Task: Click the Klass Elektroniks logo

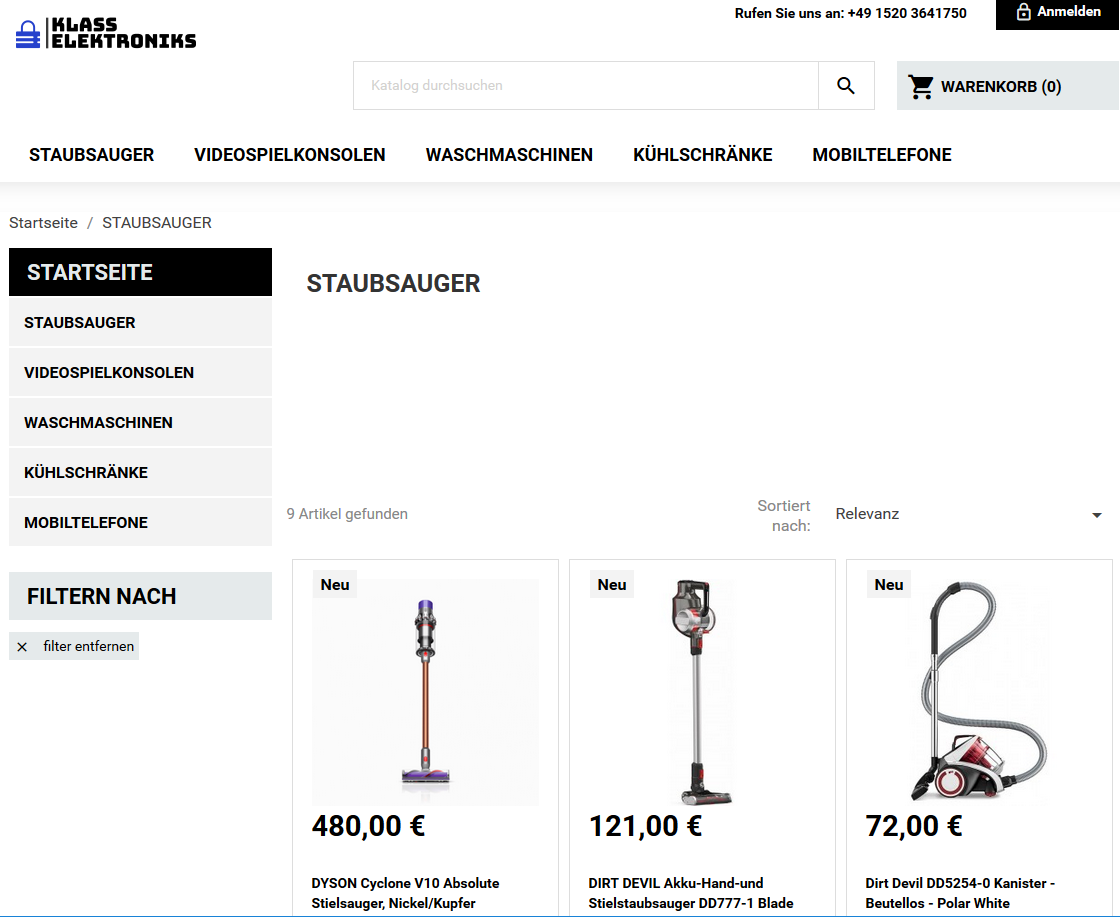Action: click(106, 33)
